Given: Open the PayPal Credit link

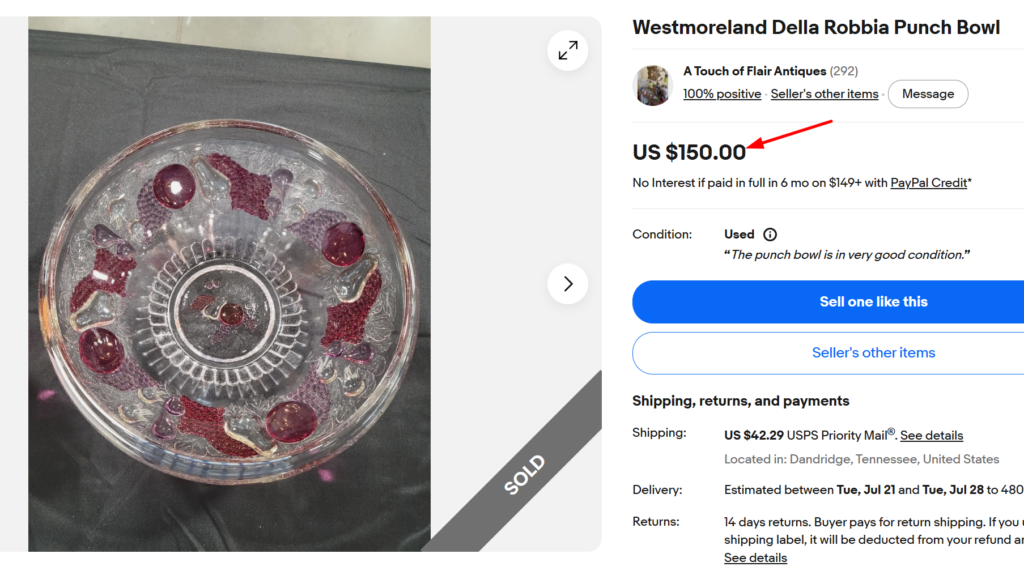Looking at the screenshot, I should [928, 183].
